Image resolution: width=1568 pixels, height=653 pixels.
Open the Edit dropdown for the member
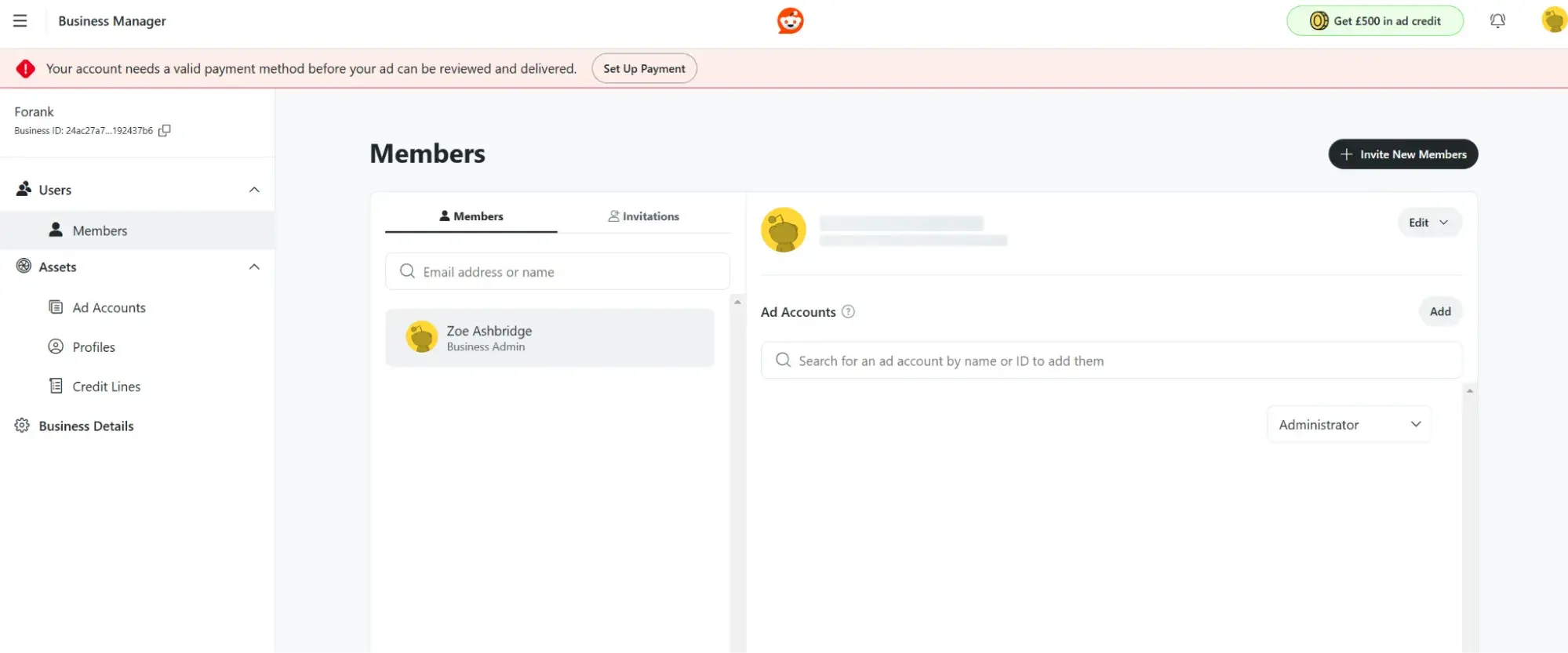1429,223
